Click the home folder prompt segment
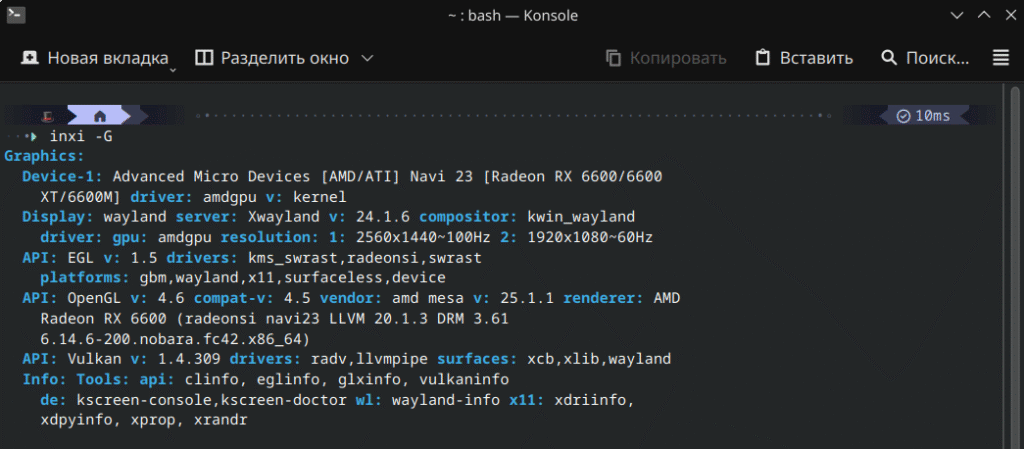 click(100, 116)
